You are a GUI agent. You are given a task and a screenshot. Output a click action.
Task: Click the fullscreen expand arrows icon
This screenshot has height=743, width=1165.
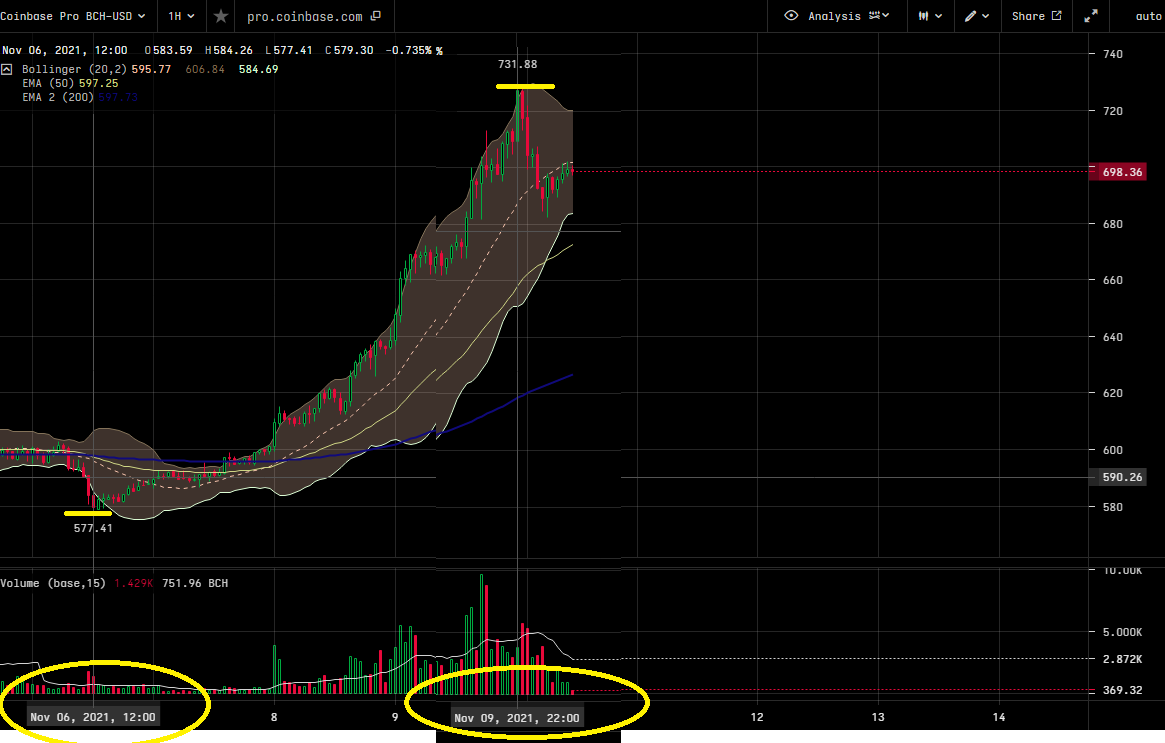pos(1091,16)
